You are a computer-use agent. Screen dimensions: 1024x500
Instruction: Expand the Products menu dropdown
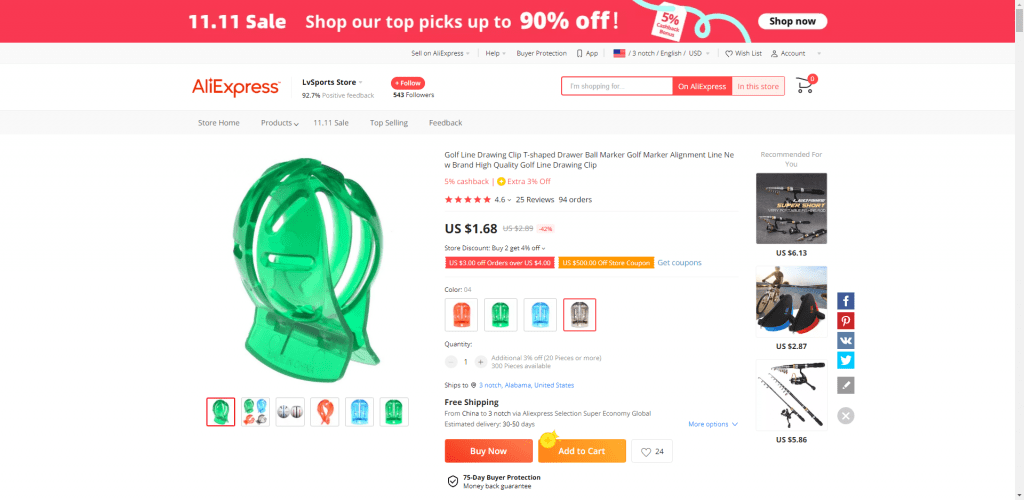click(x=280, y=123)
